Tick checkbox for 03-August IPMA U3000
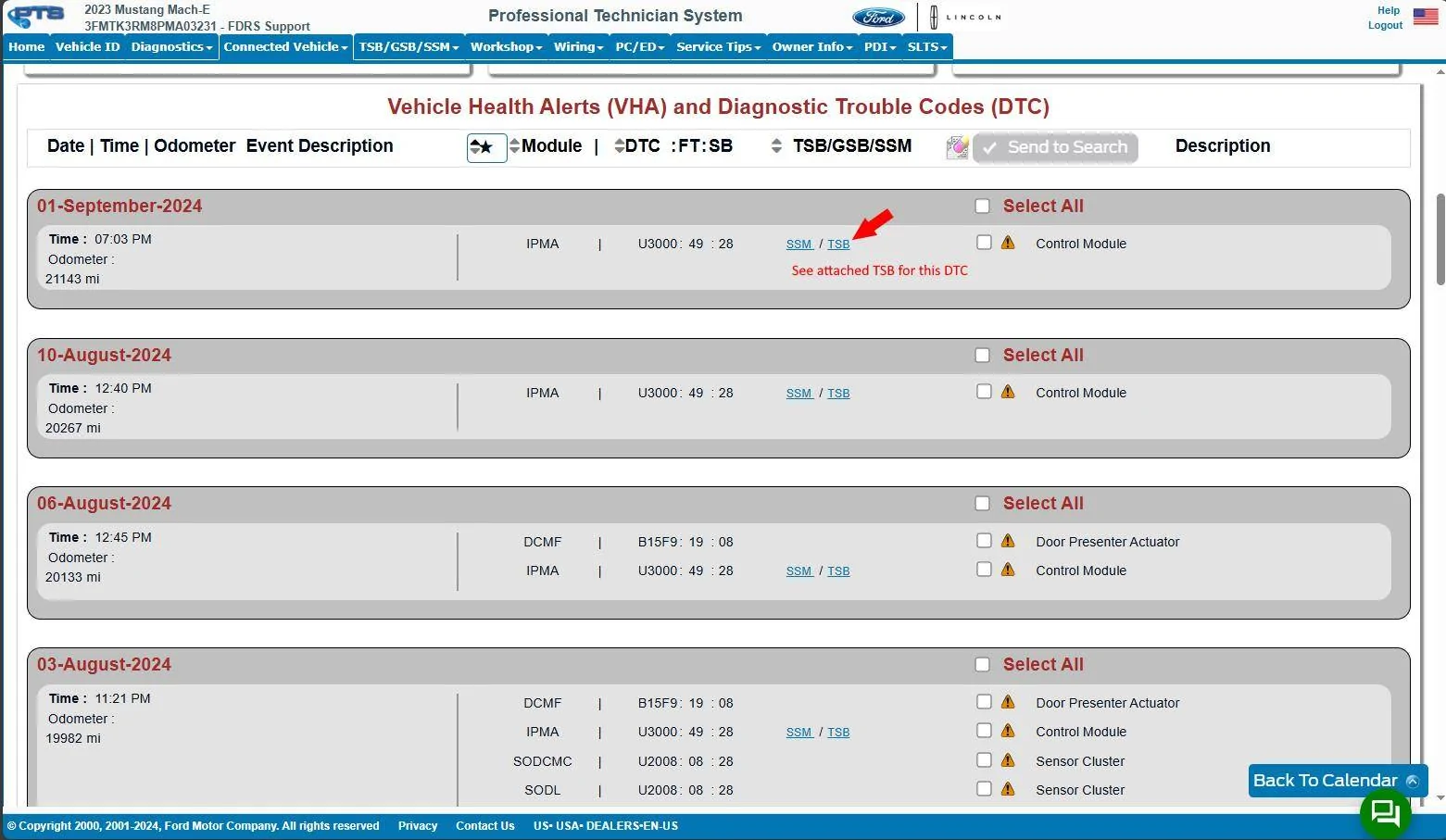1446x840 pixels. pyautogui.click(x=984, y=731)
